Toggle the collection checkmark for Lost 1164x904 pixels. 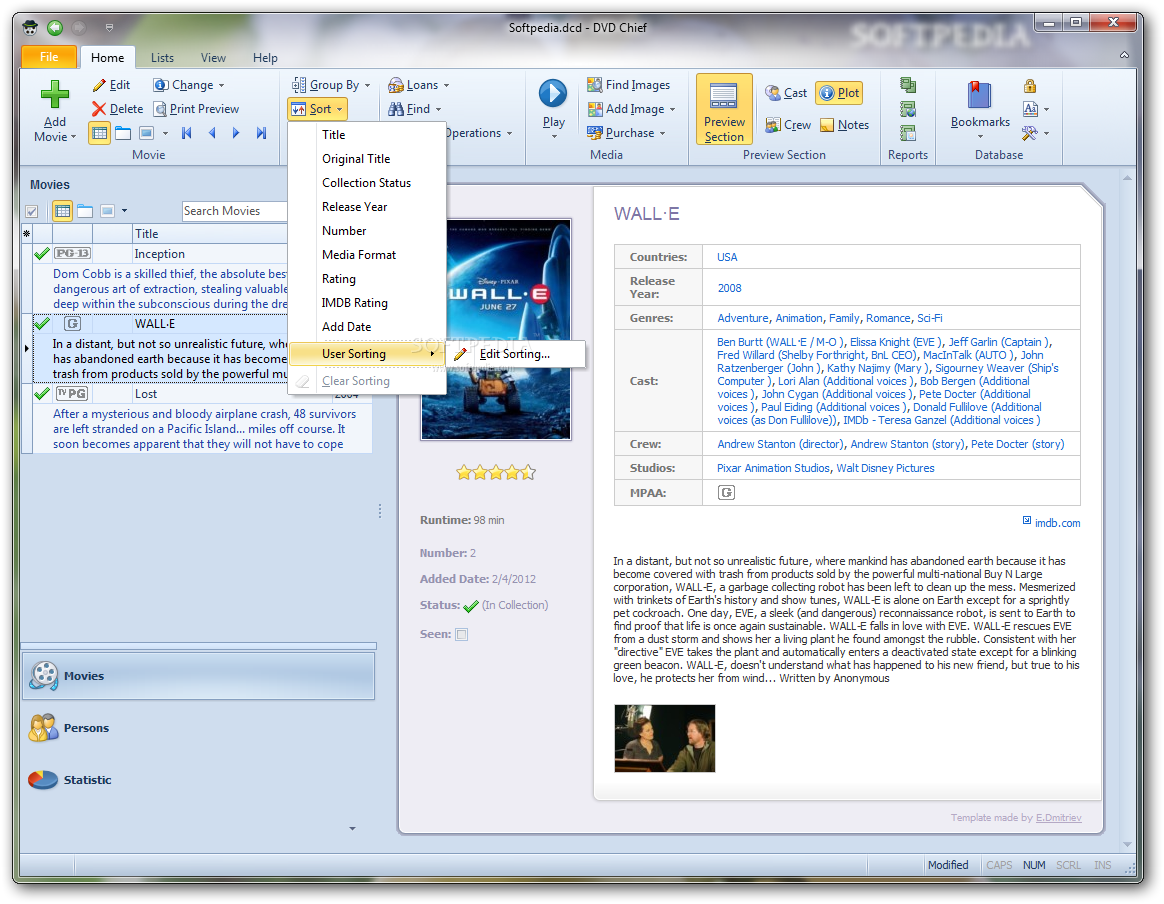tap(42, 394)
